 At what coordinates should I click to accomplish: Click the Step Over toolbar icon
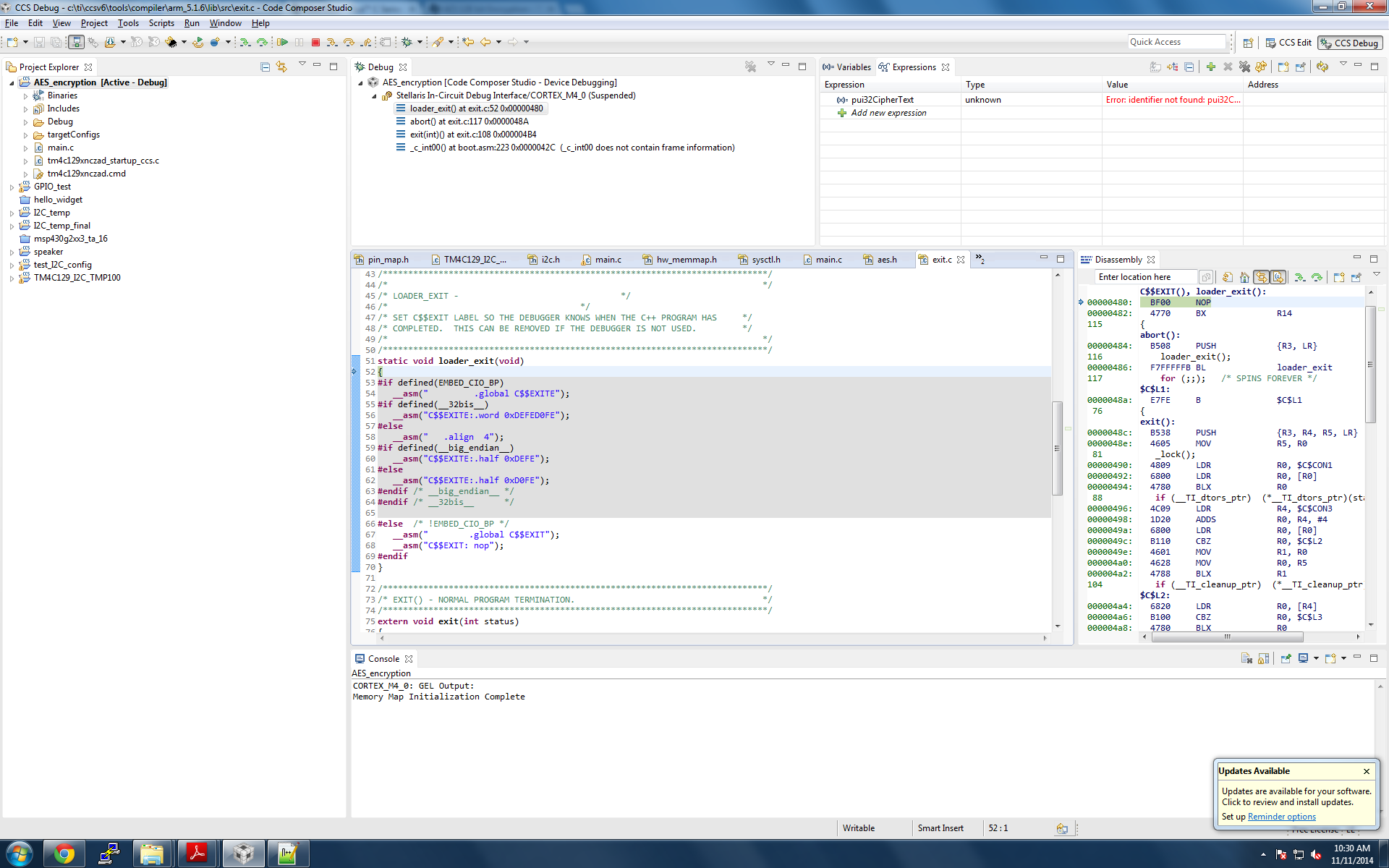point(349,43)
